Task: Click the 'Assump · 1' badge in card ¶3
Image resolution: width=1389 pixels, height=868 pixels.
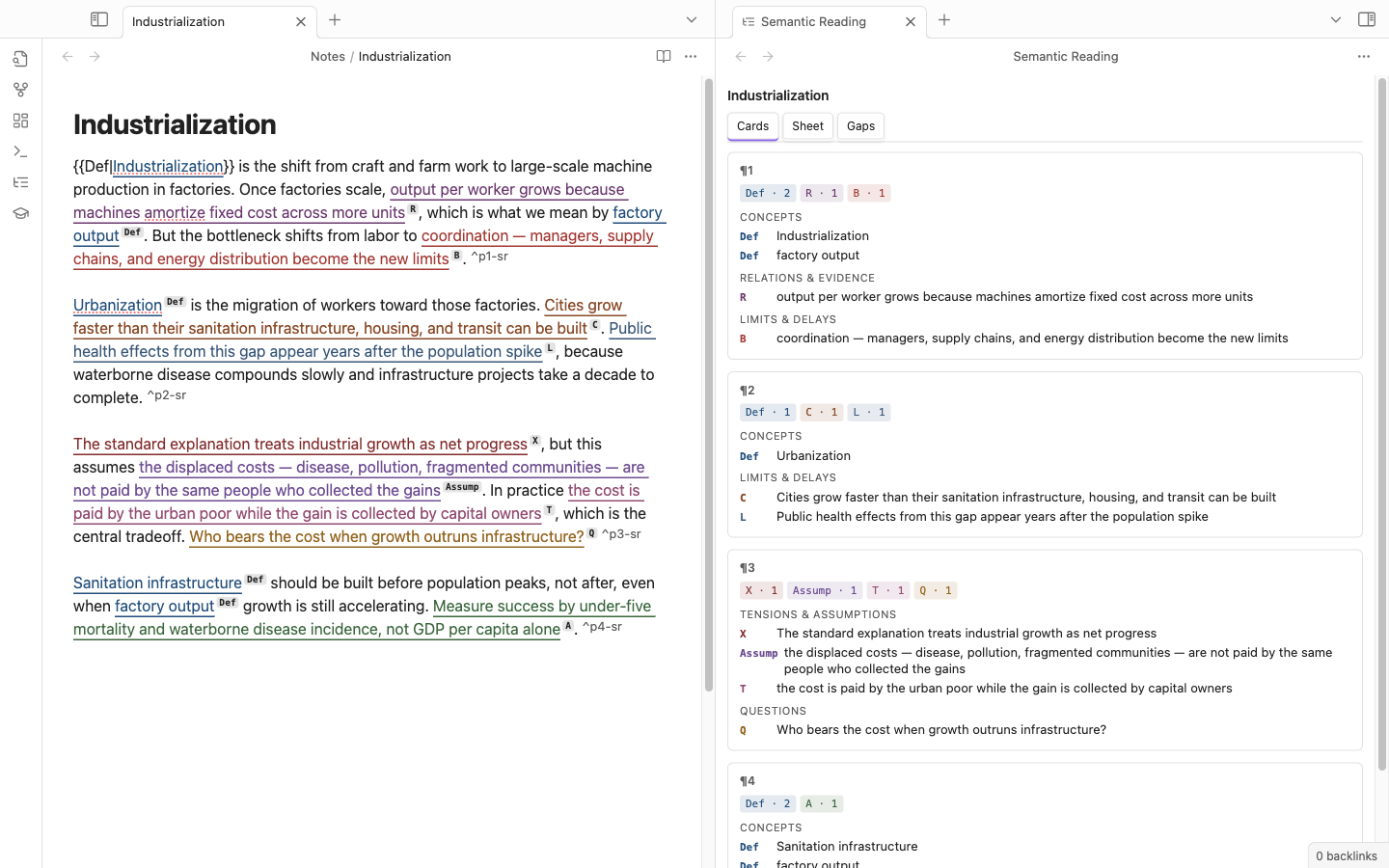Action: (x=825, y=590)
